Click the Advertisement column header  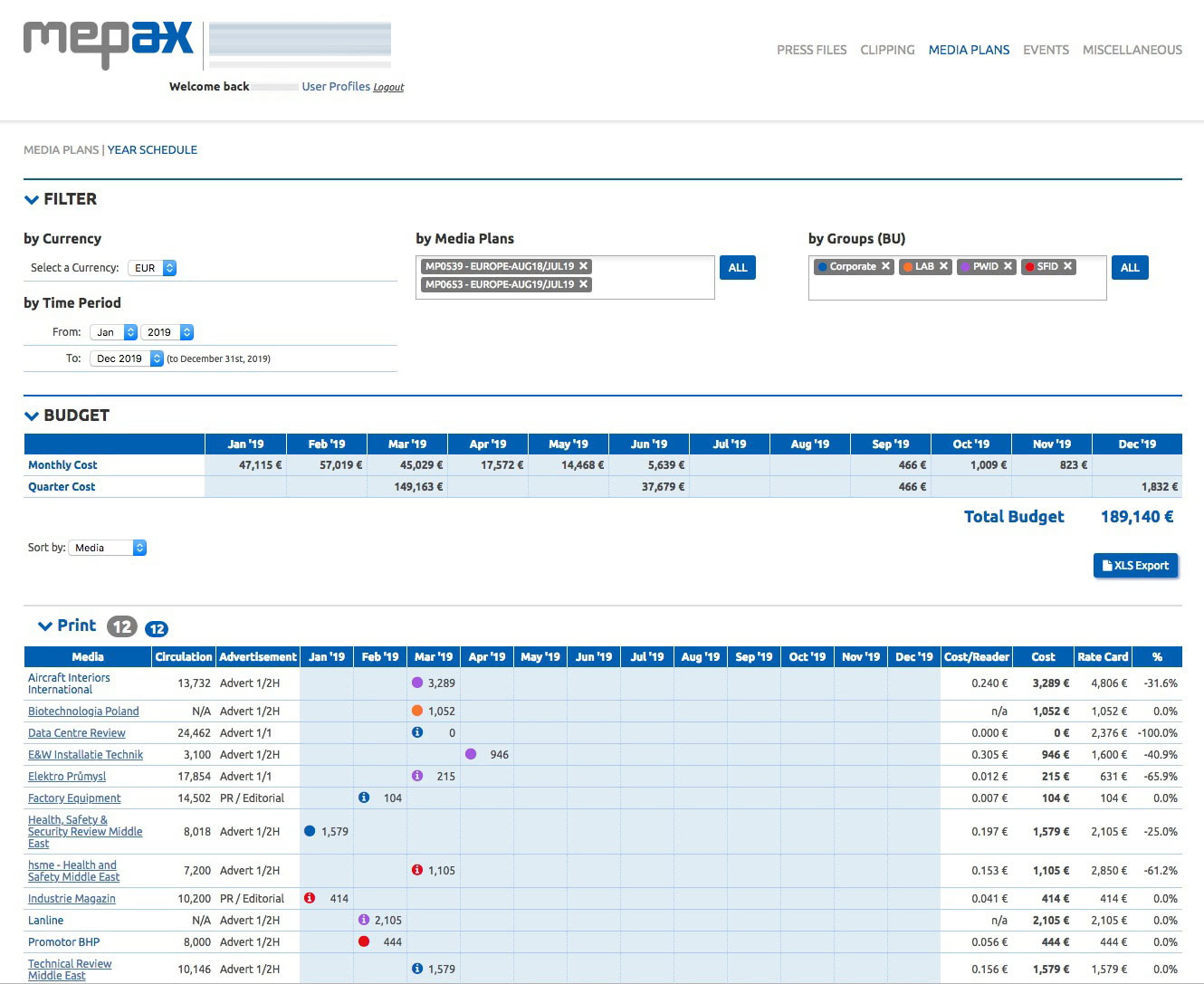coord(258,657)
